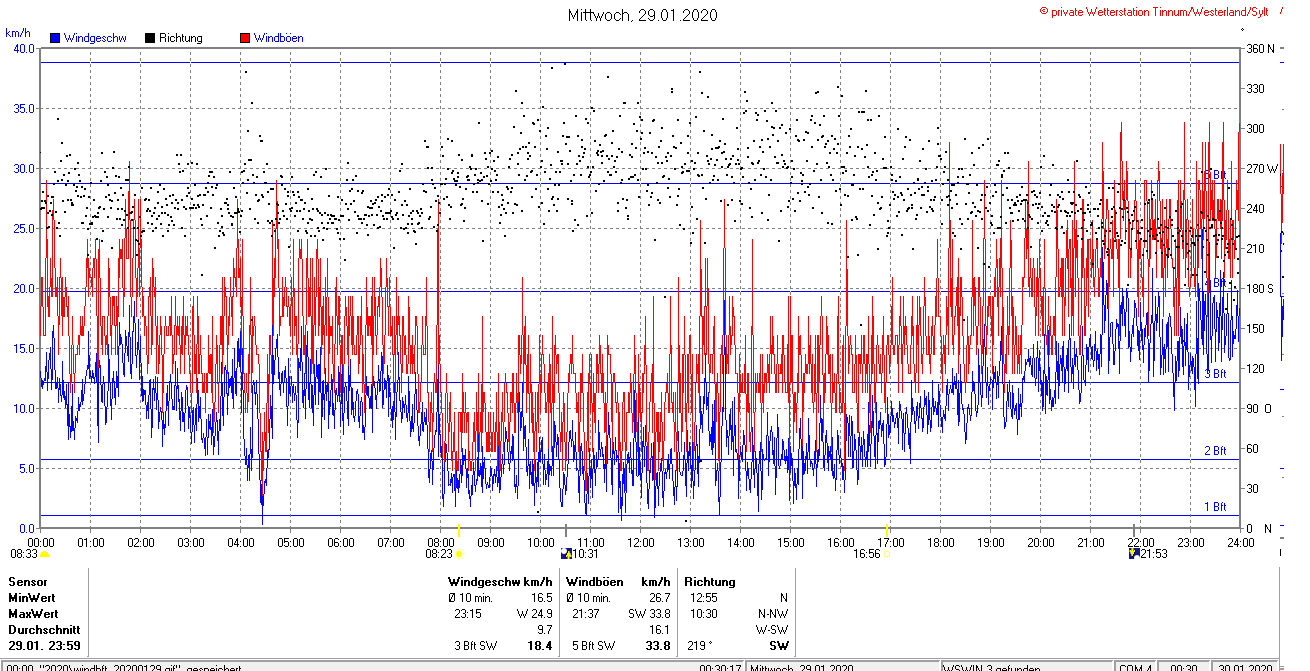
Task: Click the bold 18.4 current wind speed value
Action: tap(540, 646)
